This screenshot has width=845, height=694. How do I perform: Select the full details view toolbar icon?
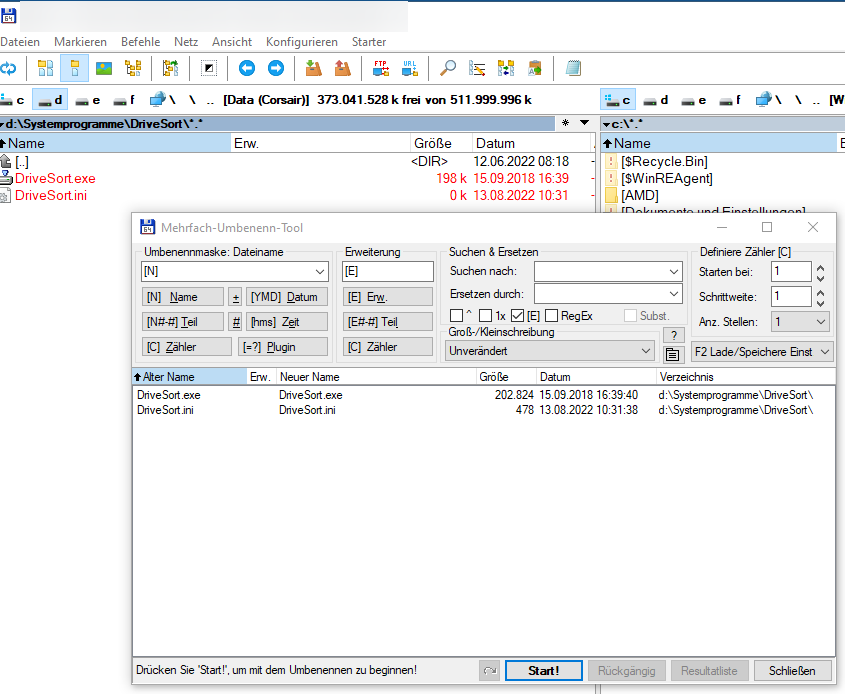[75, 68]
